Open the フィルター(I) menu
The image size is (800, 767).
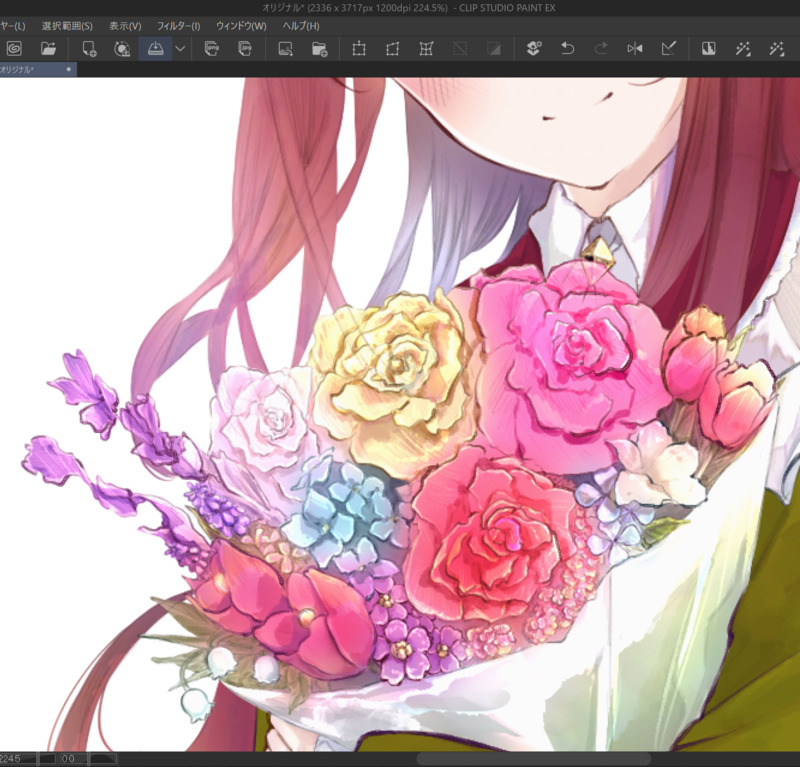(x=178, y=25)
